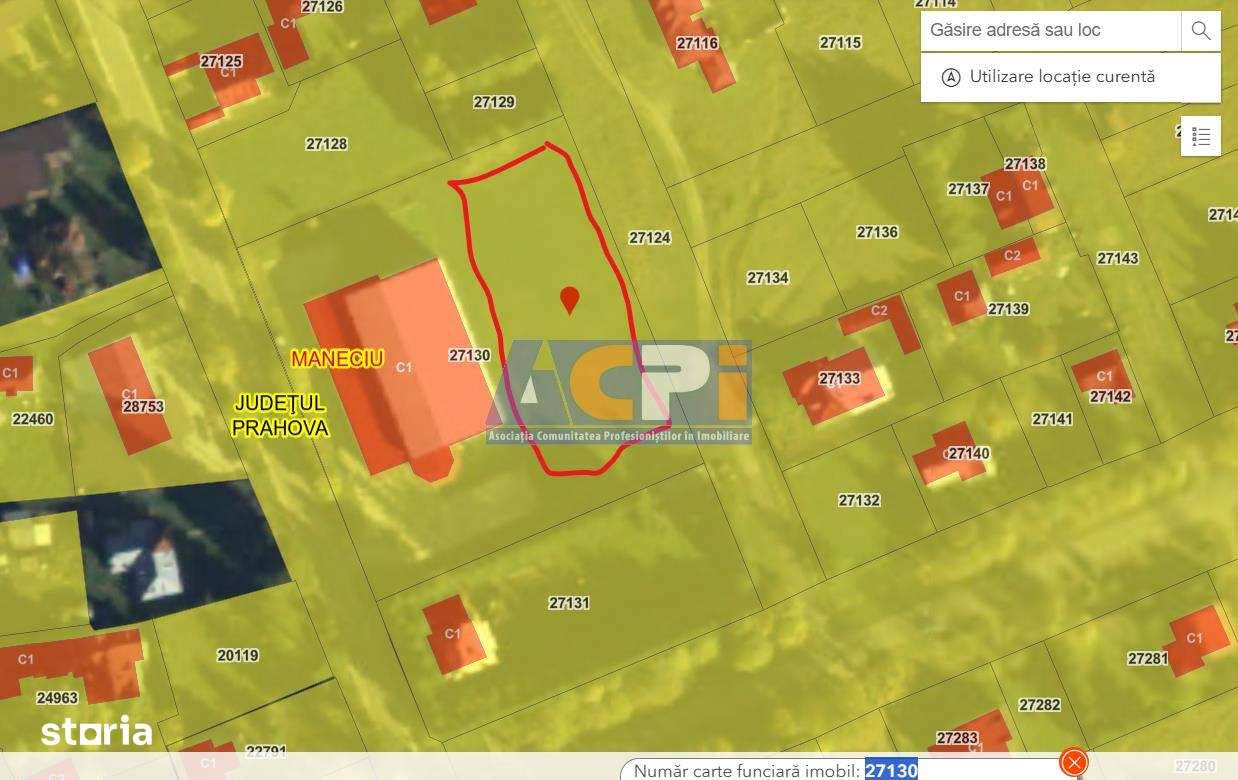Select parcel 27131 on the map
This screenshot has width=1238, height=780.
[569, 603]
